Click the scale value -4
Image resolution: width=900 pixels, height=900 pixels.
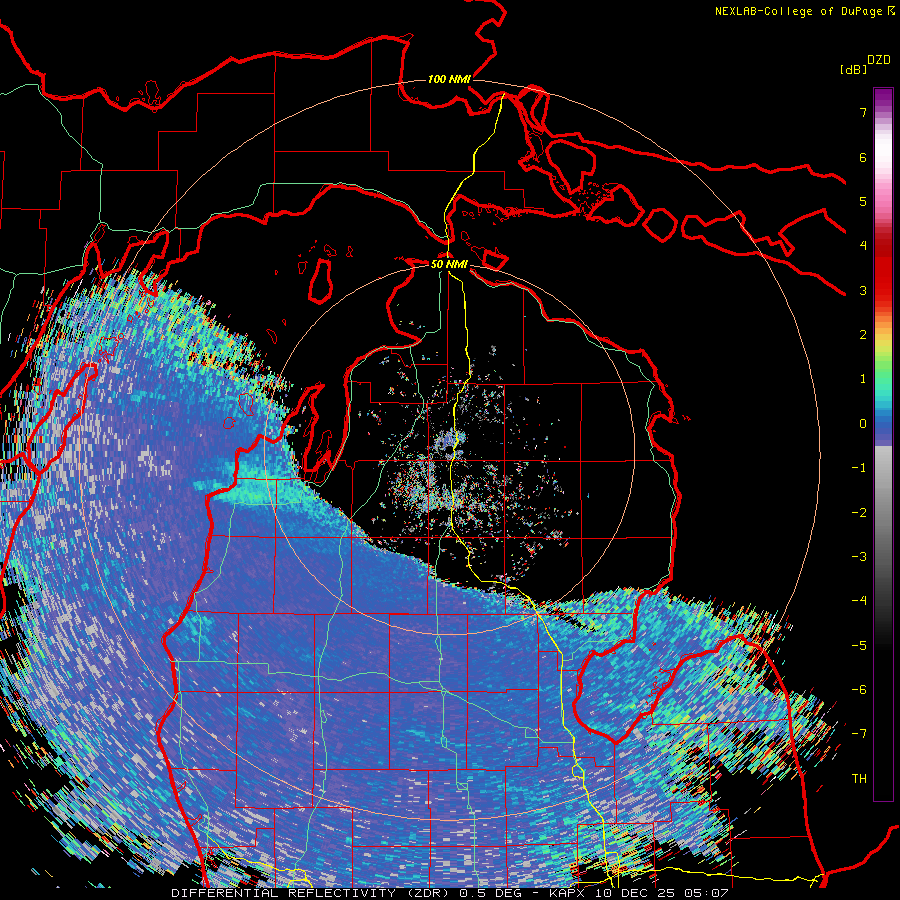point(859,601)
